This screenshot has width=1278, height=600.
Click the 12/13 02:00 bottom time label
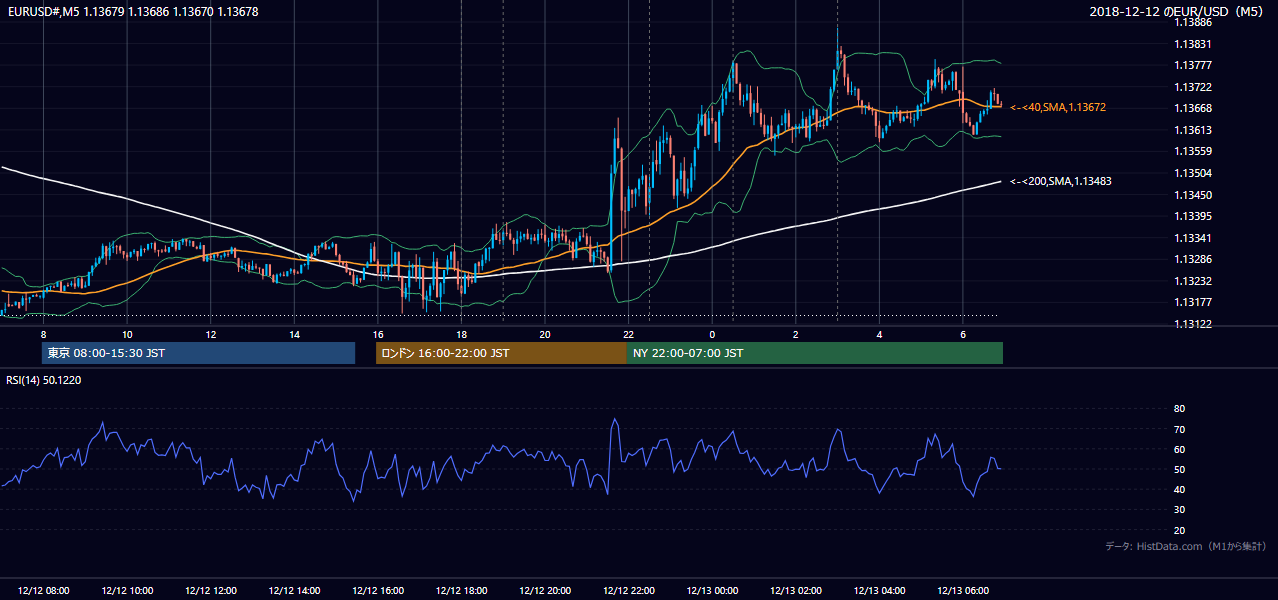point(796,591)
